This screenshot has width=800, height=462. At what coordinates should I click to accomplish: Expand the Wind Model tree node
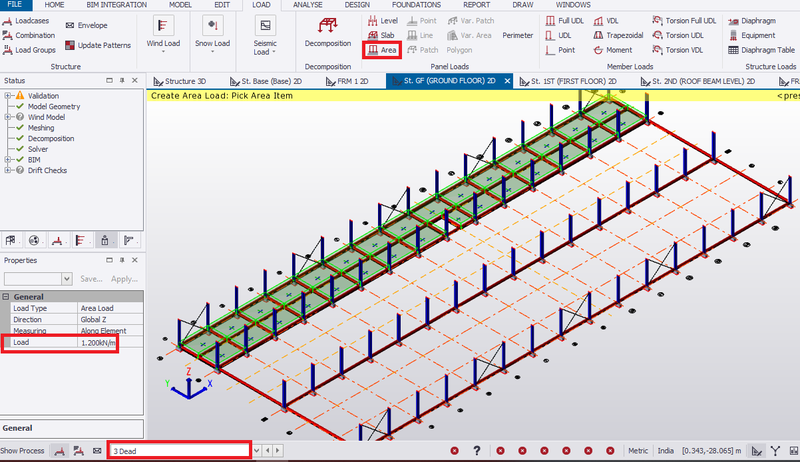[x=7, y=117]
